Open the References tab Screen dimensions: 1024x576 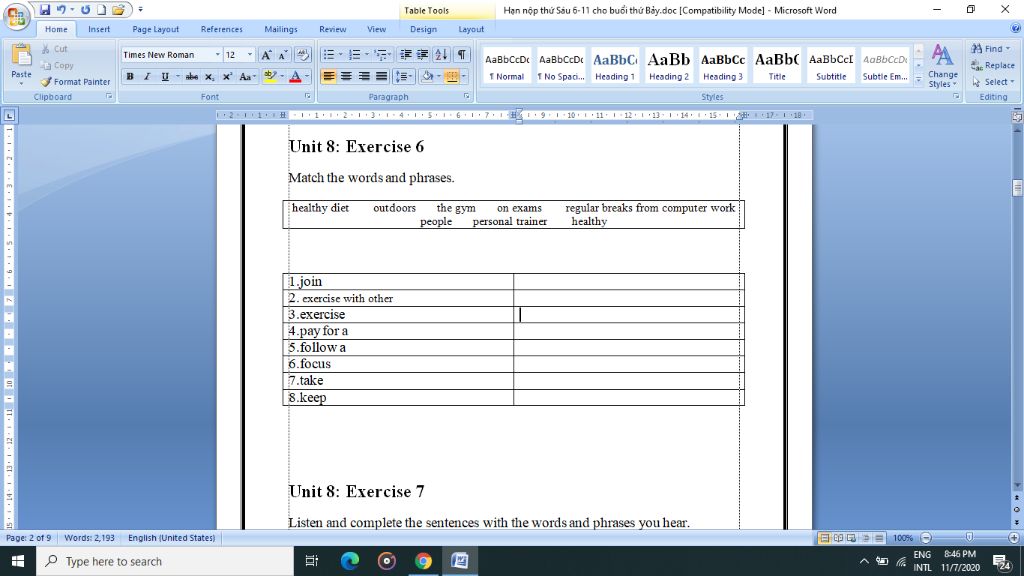(221, 29)
